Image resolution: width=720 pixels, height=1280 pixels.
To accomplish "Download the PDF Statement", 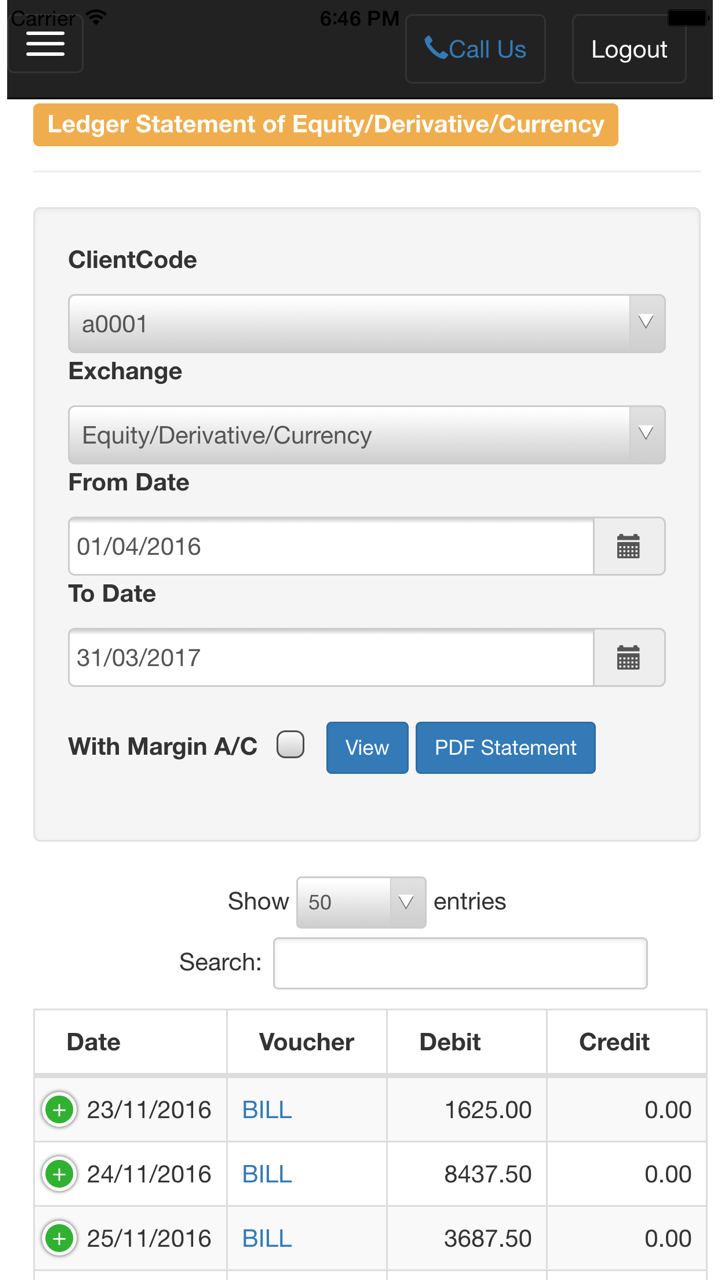I will click(x=505, y=748).
